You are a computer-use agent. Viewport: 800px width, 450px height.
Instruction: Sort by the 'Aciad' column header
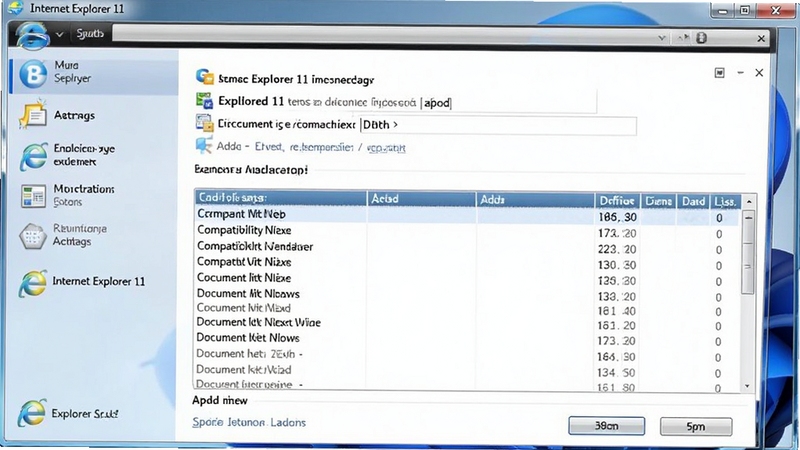point(421,199)
